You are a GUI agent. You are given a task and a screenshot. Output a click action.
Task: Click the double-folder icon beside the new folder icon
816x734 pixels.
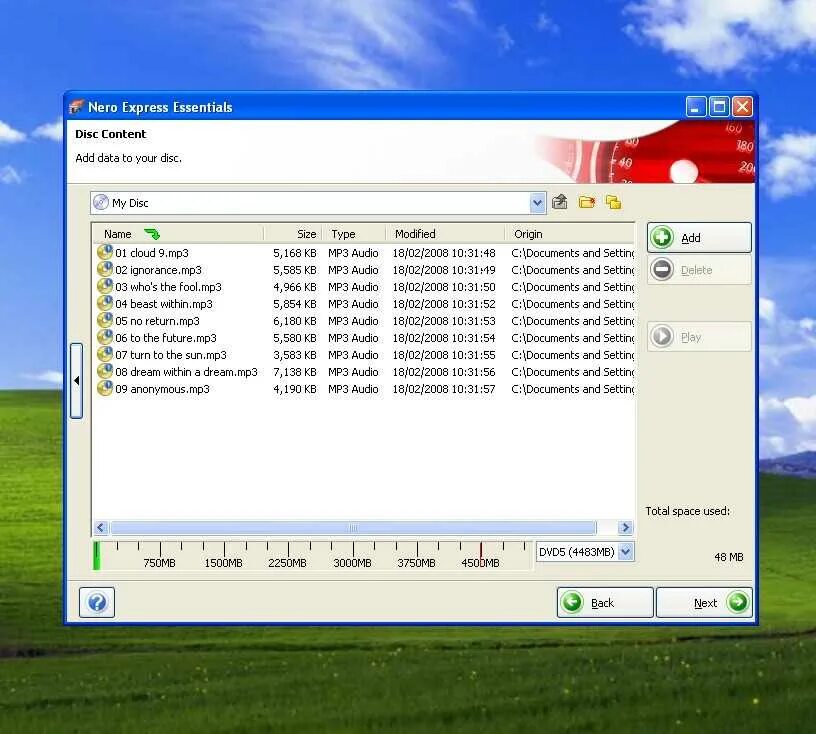click(614, 202)
